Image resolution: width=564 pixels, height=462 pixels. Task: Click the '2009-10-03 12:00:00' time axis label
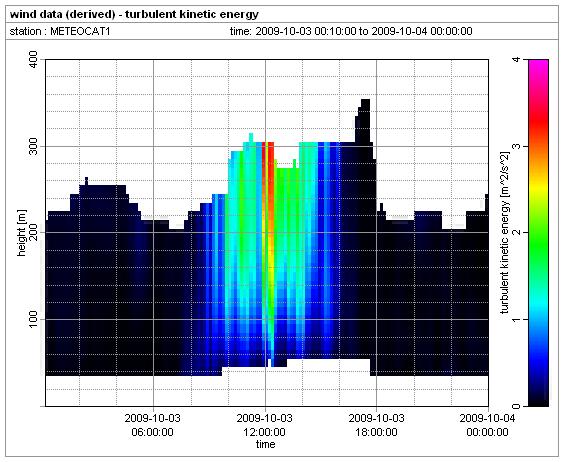click(x=265, y=425)
